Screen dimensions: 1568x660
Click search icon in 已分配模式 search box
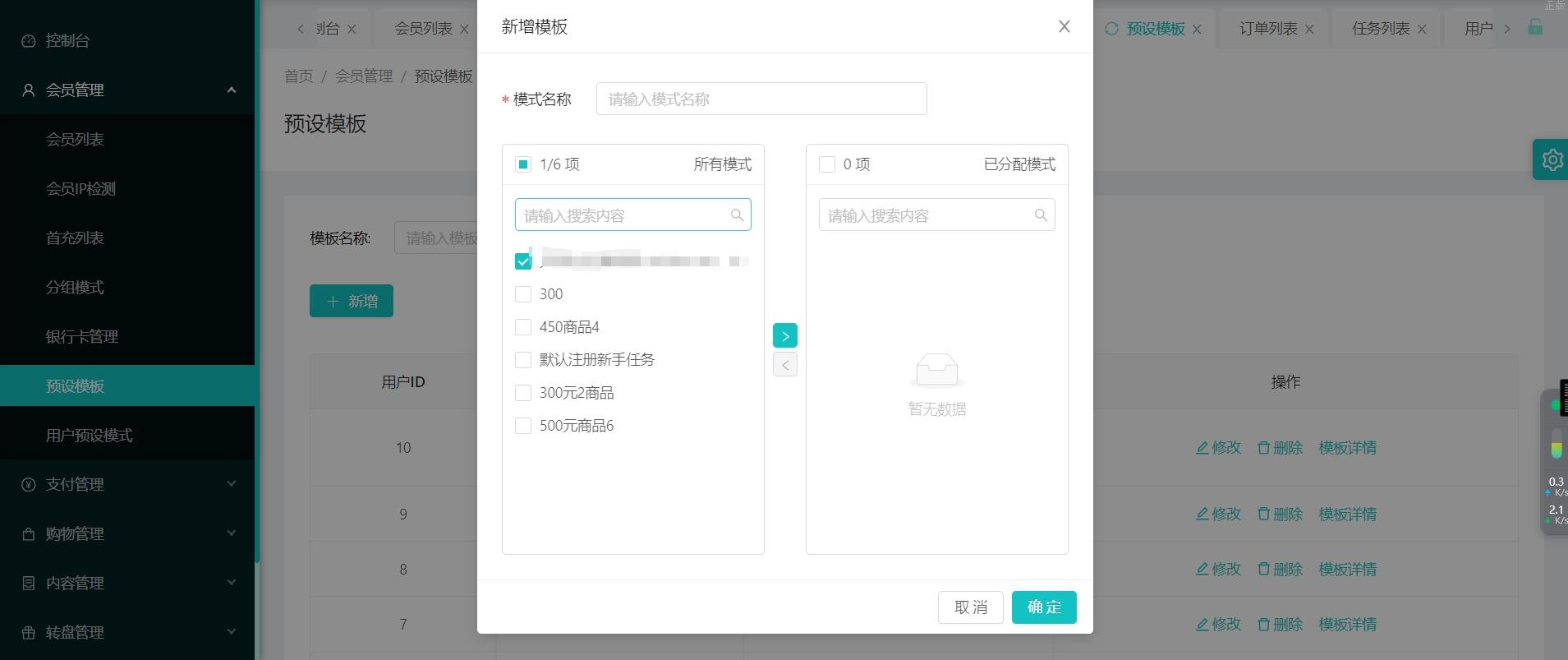point(1041,215)
